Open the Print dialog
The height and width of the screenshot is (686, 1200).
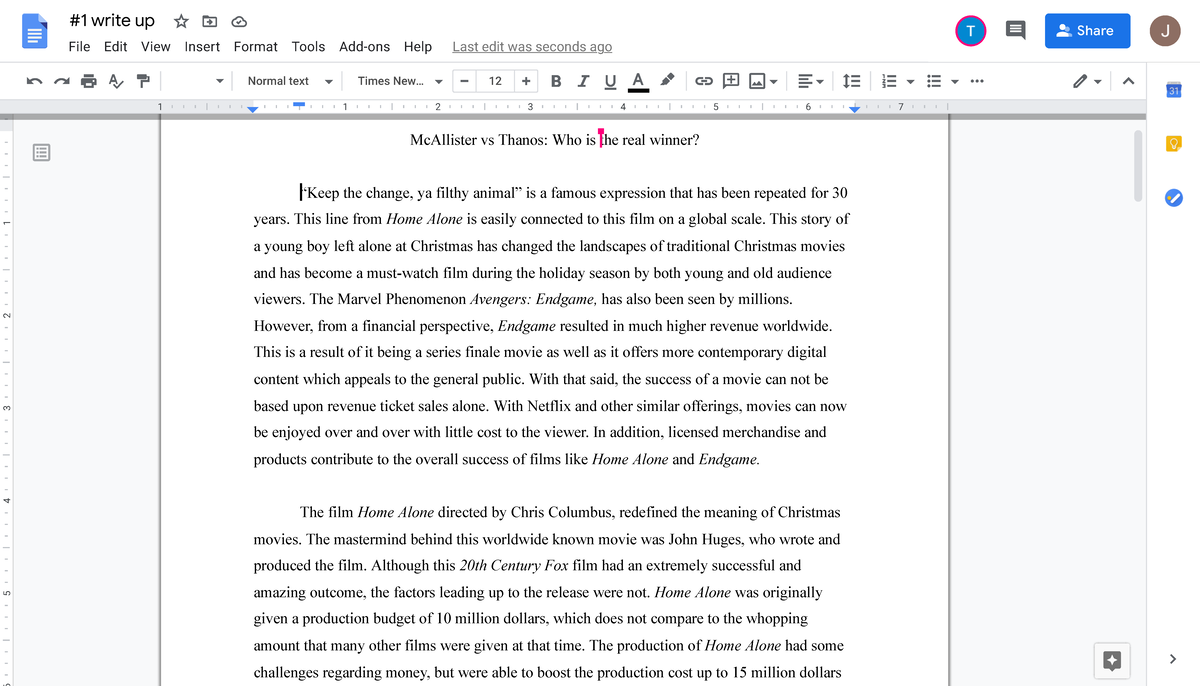[88, 81]
